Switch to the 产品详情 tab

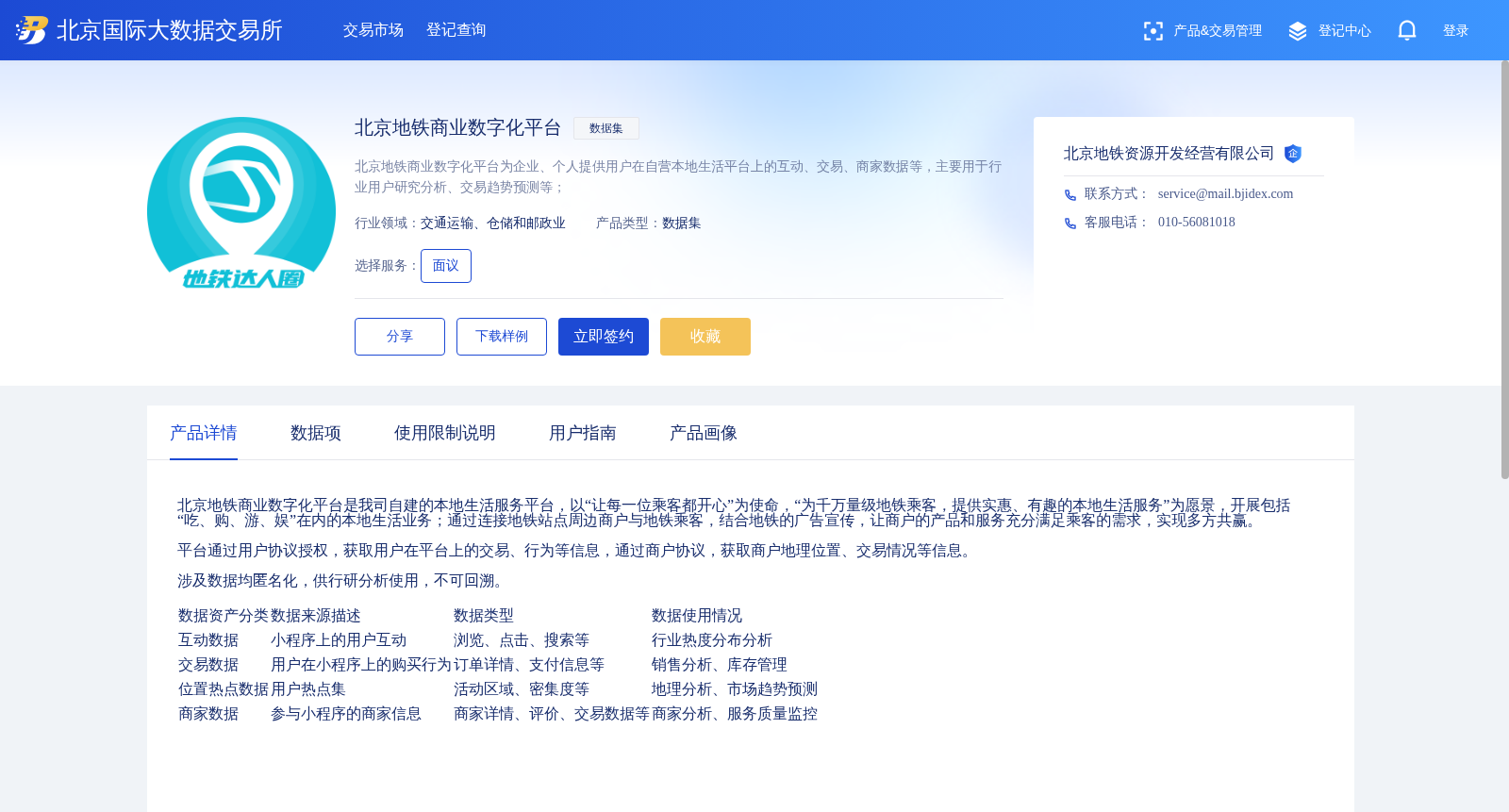click(204, 433)
